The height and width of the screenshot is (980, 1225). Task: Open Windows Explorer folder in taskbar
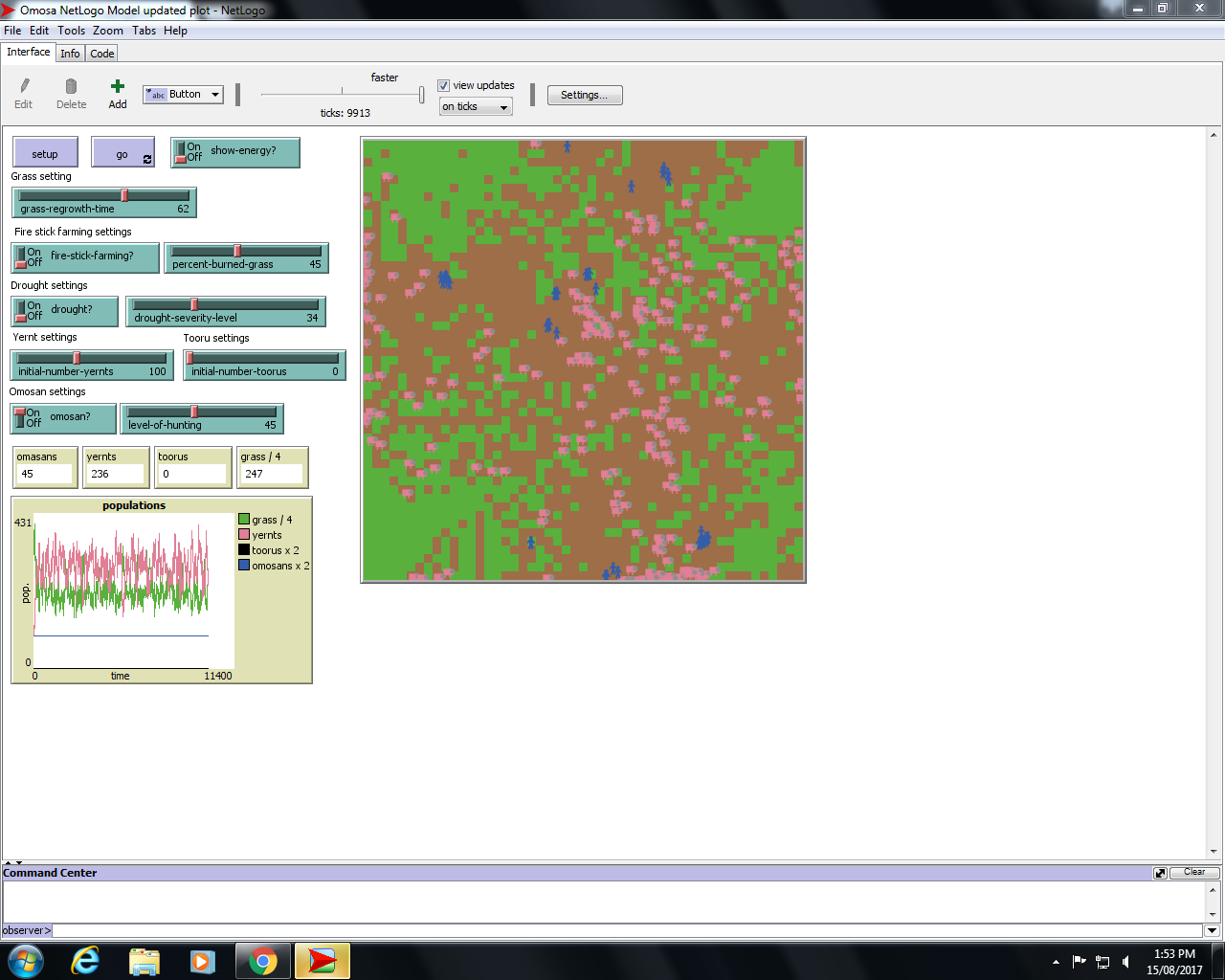145,961
